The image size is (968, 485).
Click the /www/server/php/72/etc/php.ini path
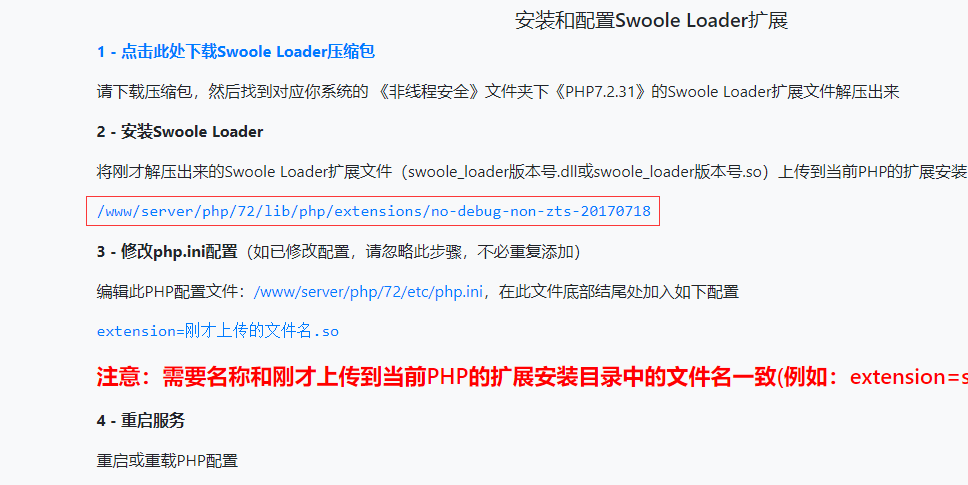(x=368, y=291)
